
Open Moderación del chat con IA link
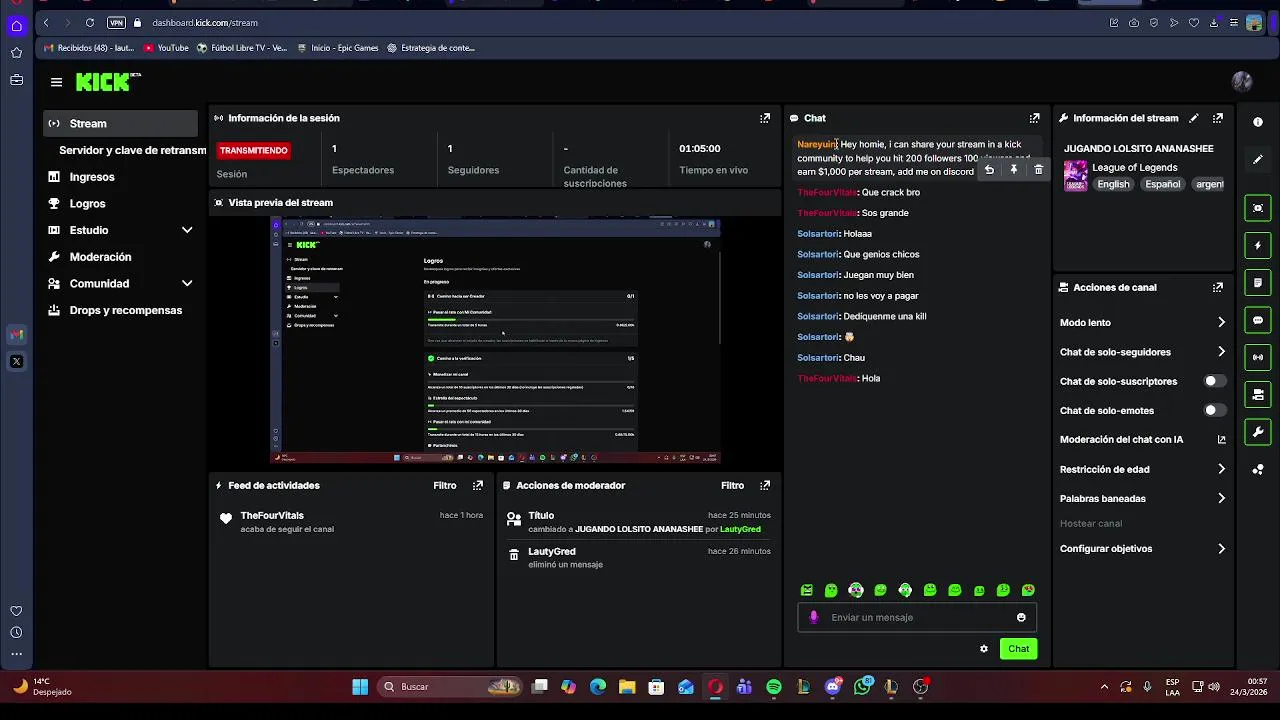[1142, 440]
